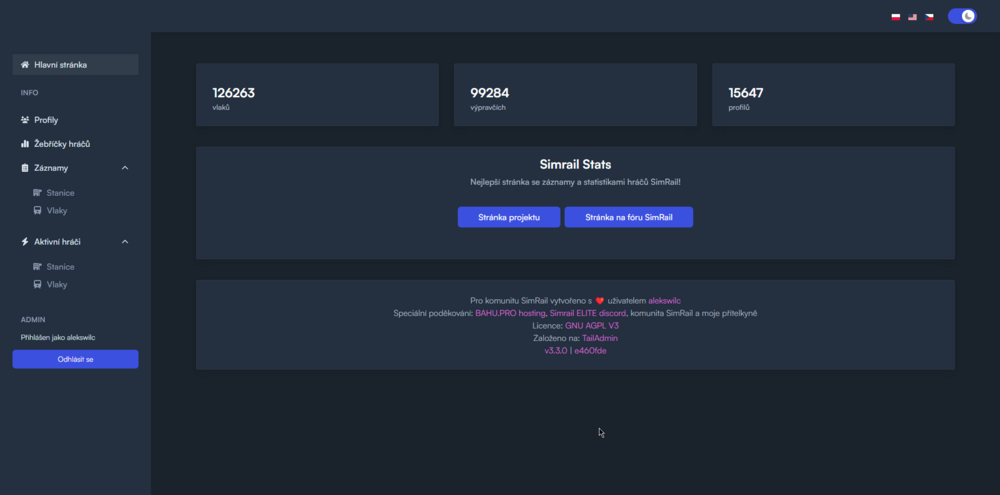Click the clipboard icon beside Záznamy
Image resolution: width=1000 pixels, height=495 pixels.
[x=25, y=168]
